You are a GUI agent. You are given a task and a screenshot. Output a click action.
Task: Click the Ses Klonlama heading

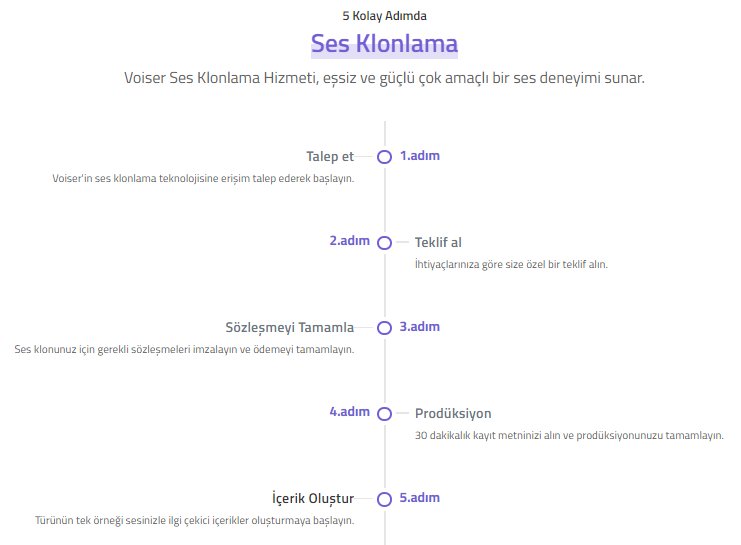pos(384,44)
